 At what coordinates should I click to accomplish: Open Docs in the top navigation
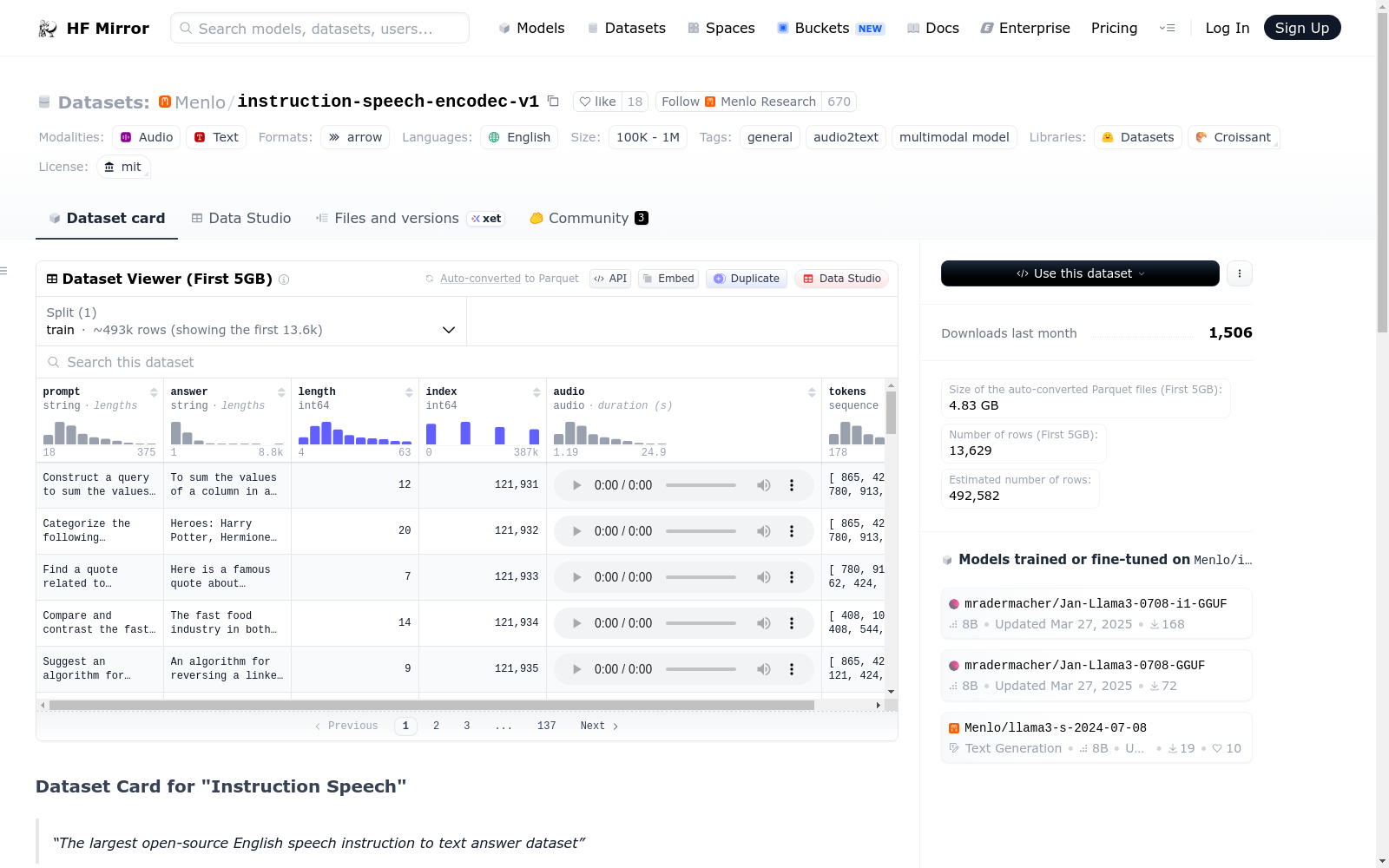pyautogui.click(x=933, y=29)
